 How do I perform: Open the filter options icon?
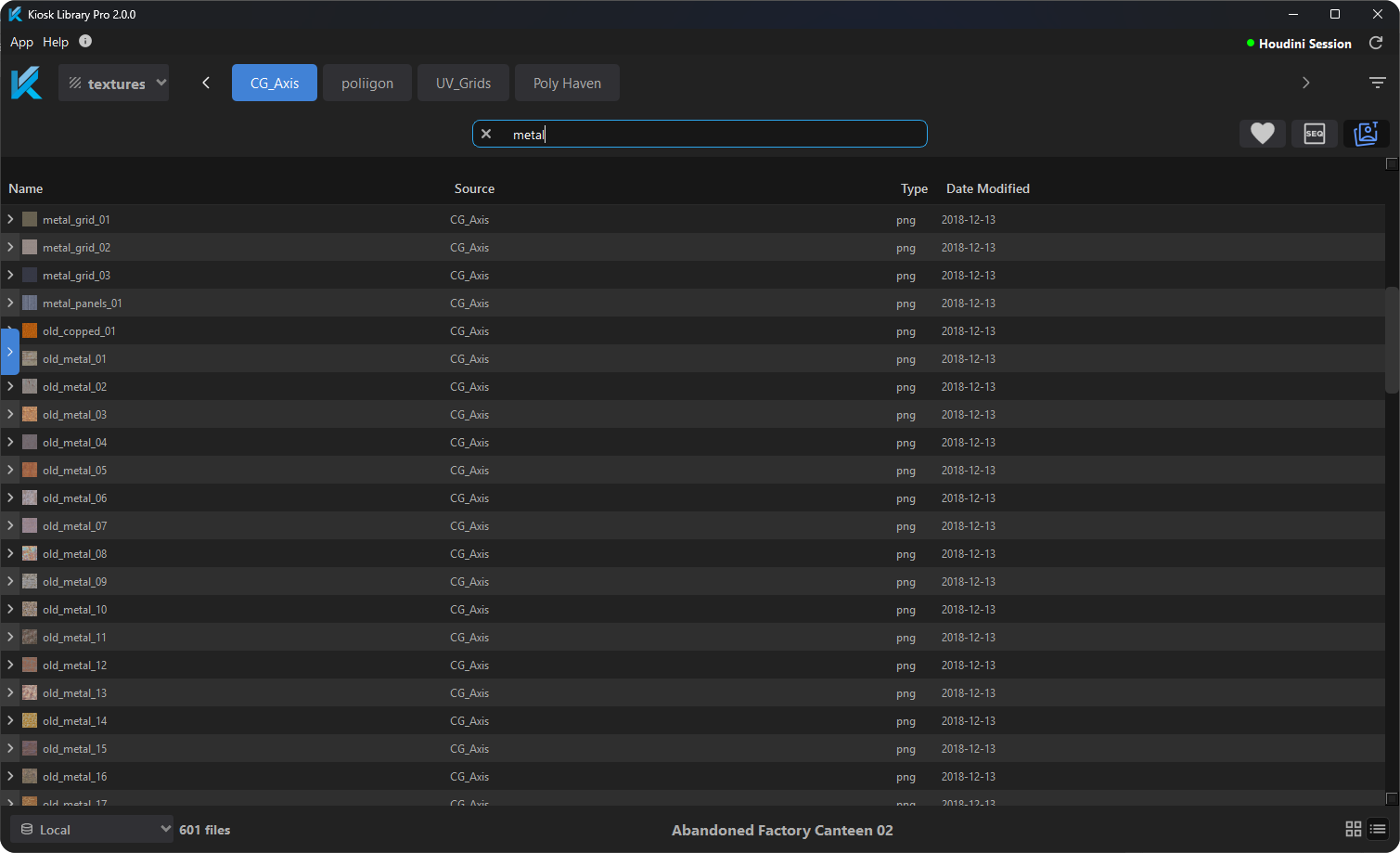(1377, 82)
